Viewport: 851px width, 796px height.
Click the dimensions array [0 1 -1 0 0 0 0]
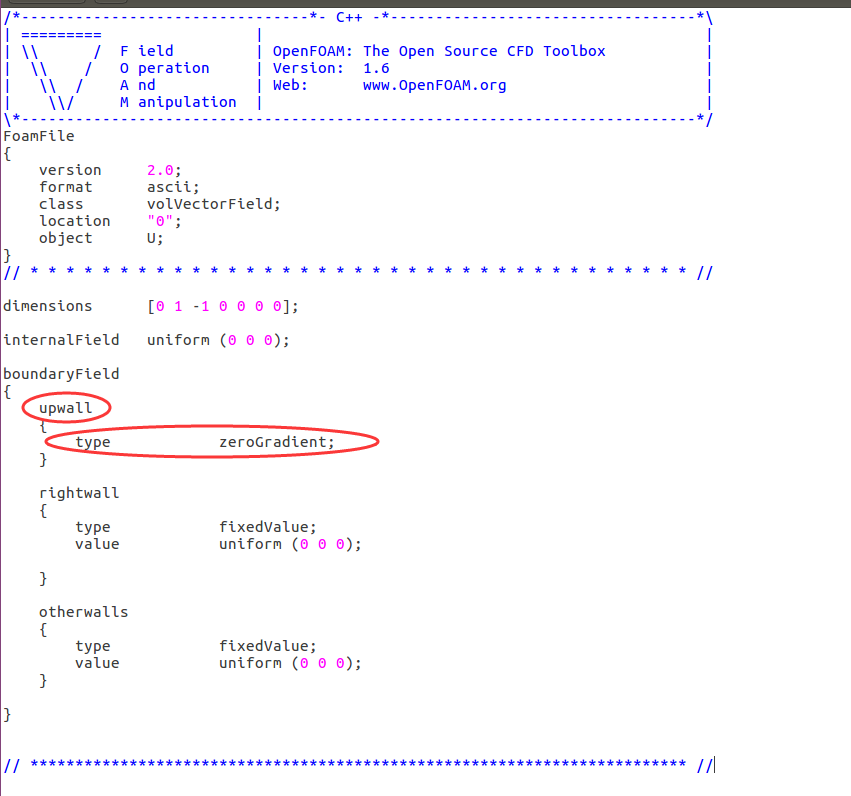click(221, 306)
